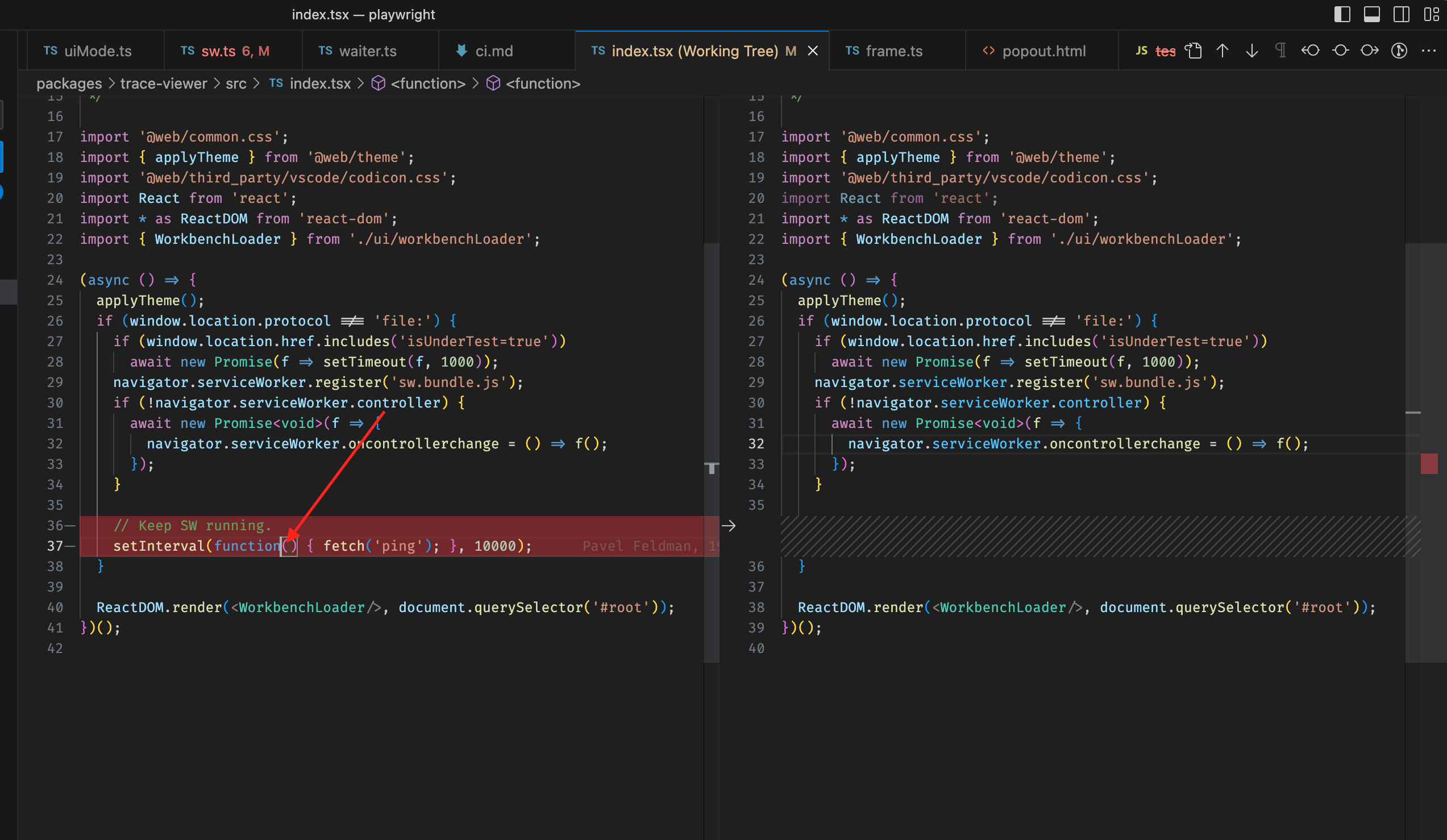
Task: Click 'ReactDOM.render' in the right pane
Action: pyautogui.click(x=860, y=608)
